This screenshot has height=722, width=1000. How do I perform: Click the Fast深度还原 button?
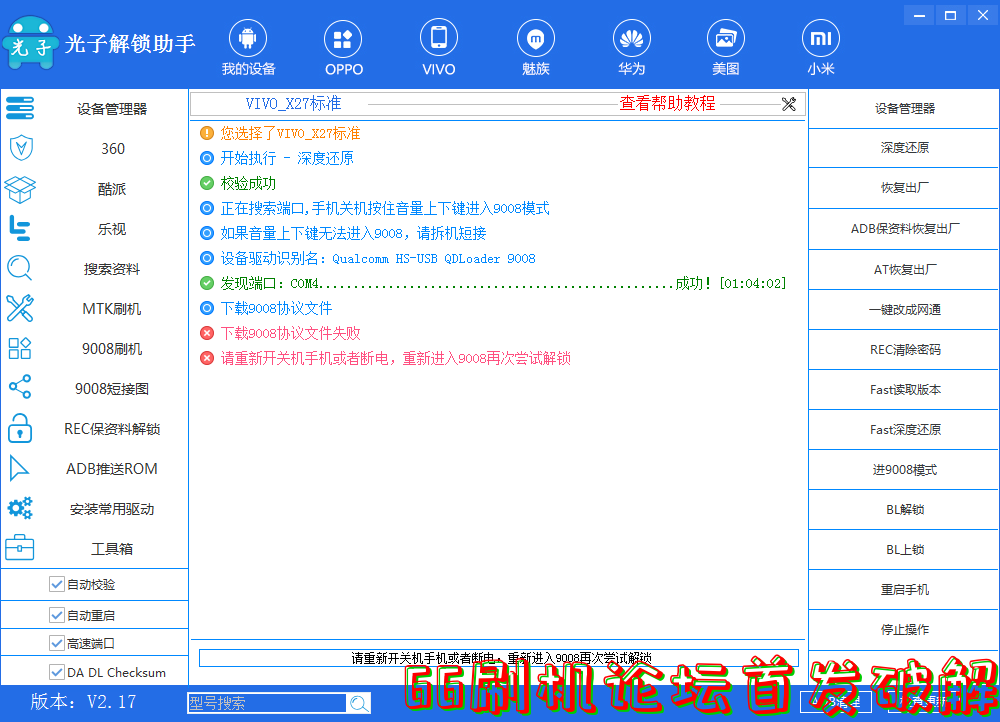[904, 430]
